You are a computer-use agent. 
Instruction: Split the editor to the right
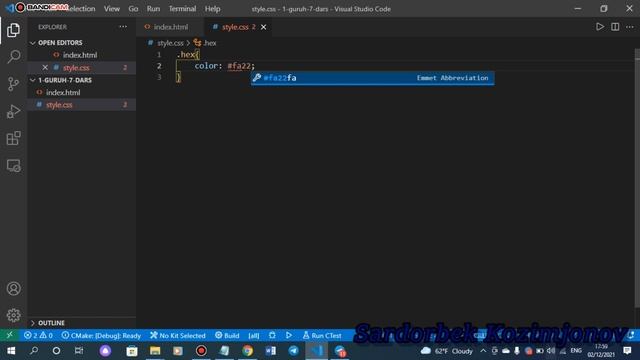coord(615,27)
